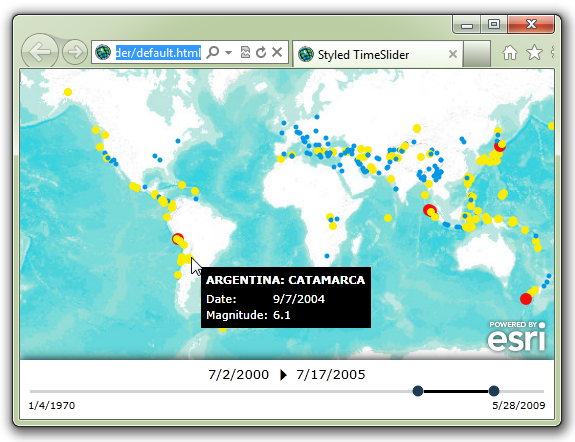Open the browser Home icon

click(x=510, y=53)
